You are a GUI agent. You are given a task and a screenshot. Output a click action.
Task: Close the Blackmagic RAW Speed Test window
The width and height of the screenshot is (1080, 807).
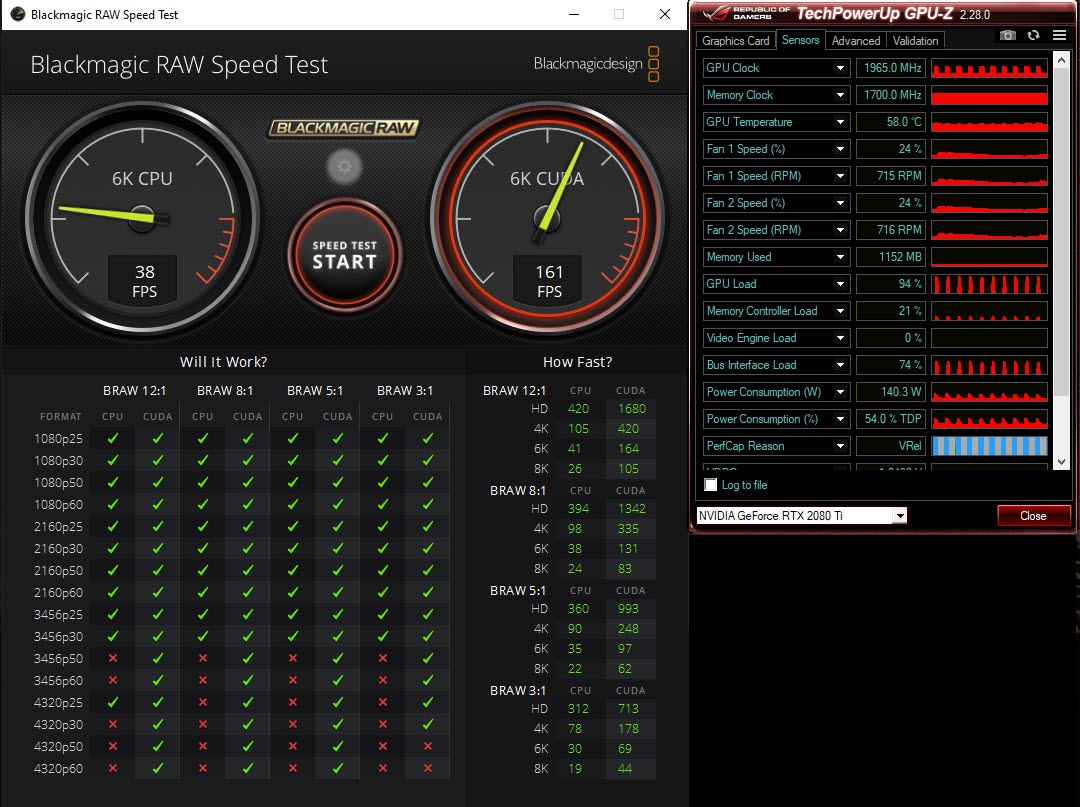(x=665, y=14)
